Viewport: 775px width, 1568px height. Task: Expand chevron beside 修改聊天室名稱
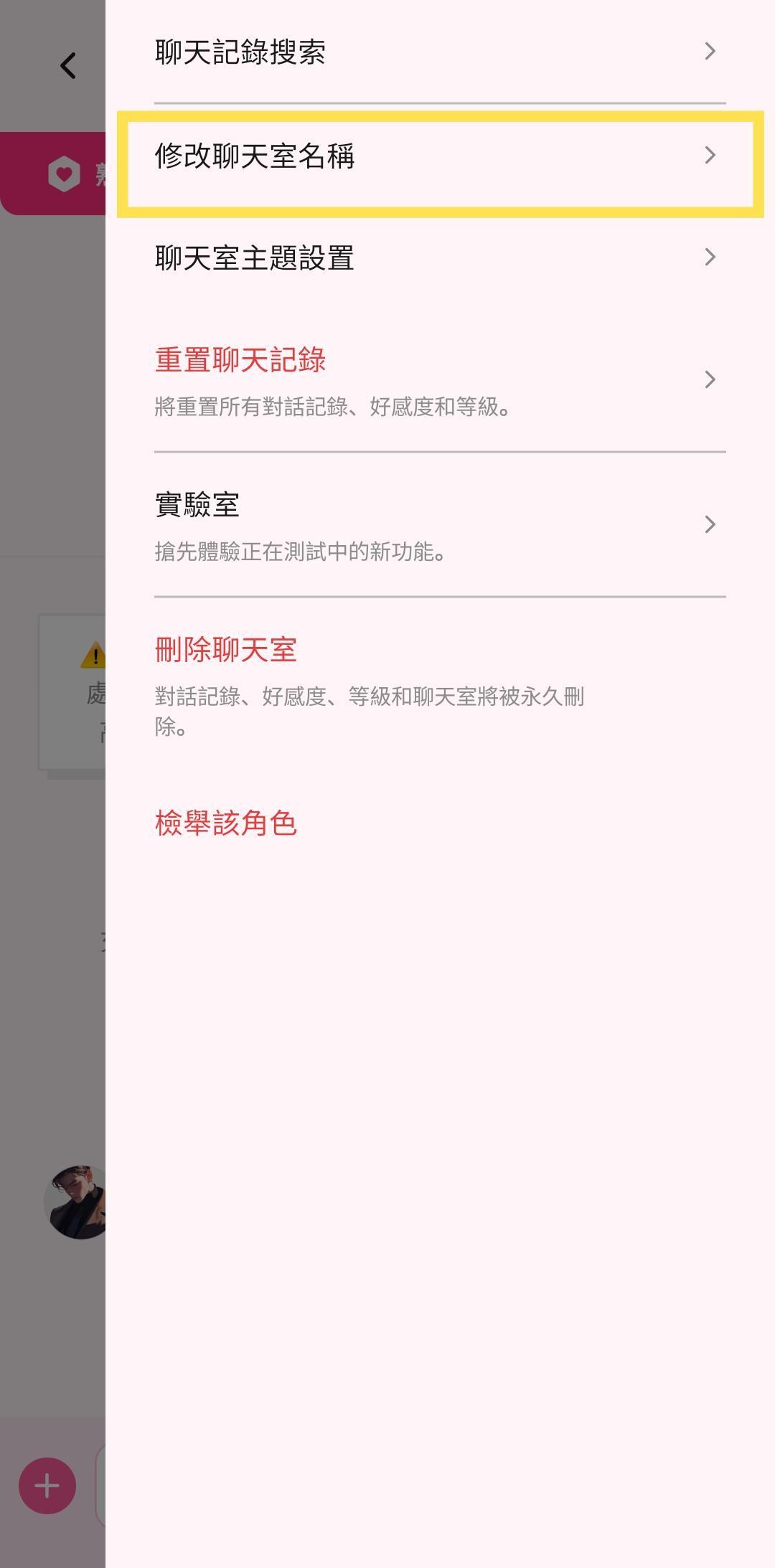pos(710,155)
